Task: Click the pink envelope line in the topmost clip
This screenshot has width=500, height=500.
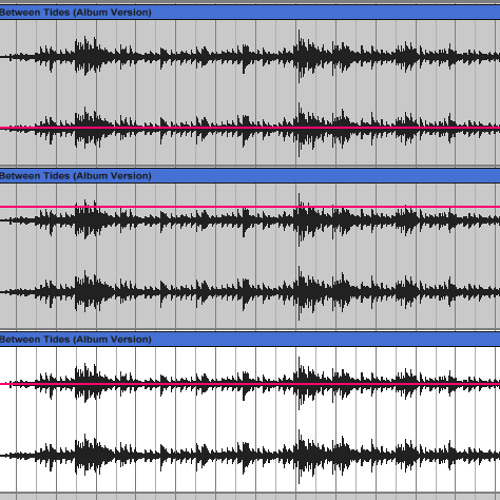Action: 250,128
